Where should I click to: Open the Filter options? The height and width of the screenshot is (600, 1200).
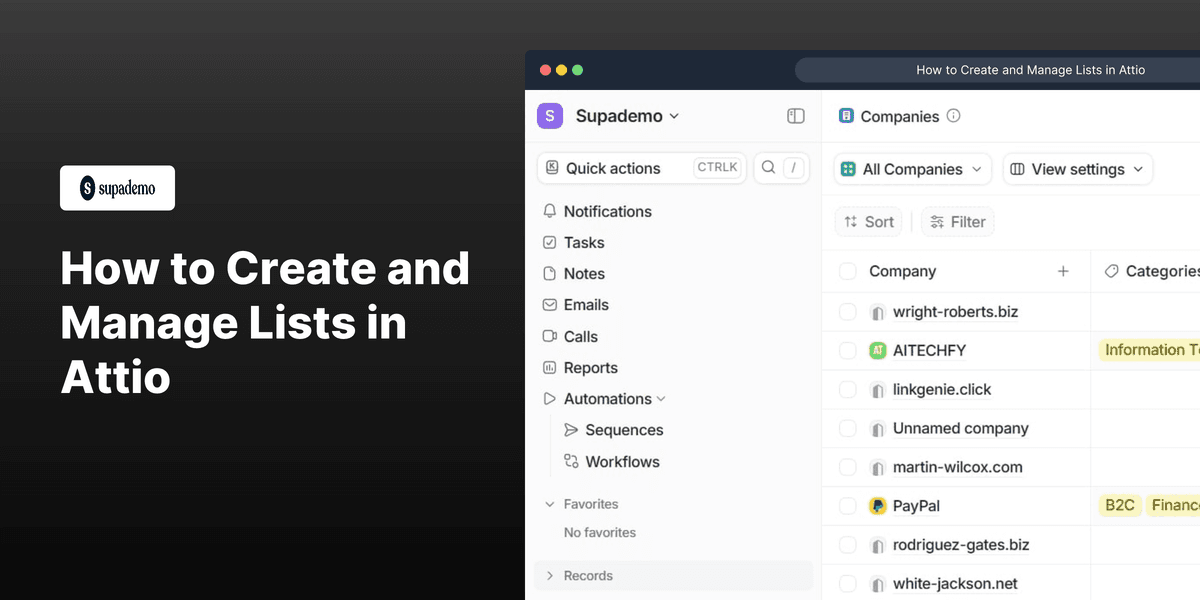point(957,221)
